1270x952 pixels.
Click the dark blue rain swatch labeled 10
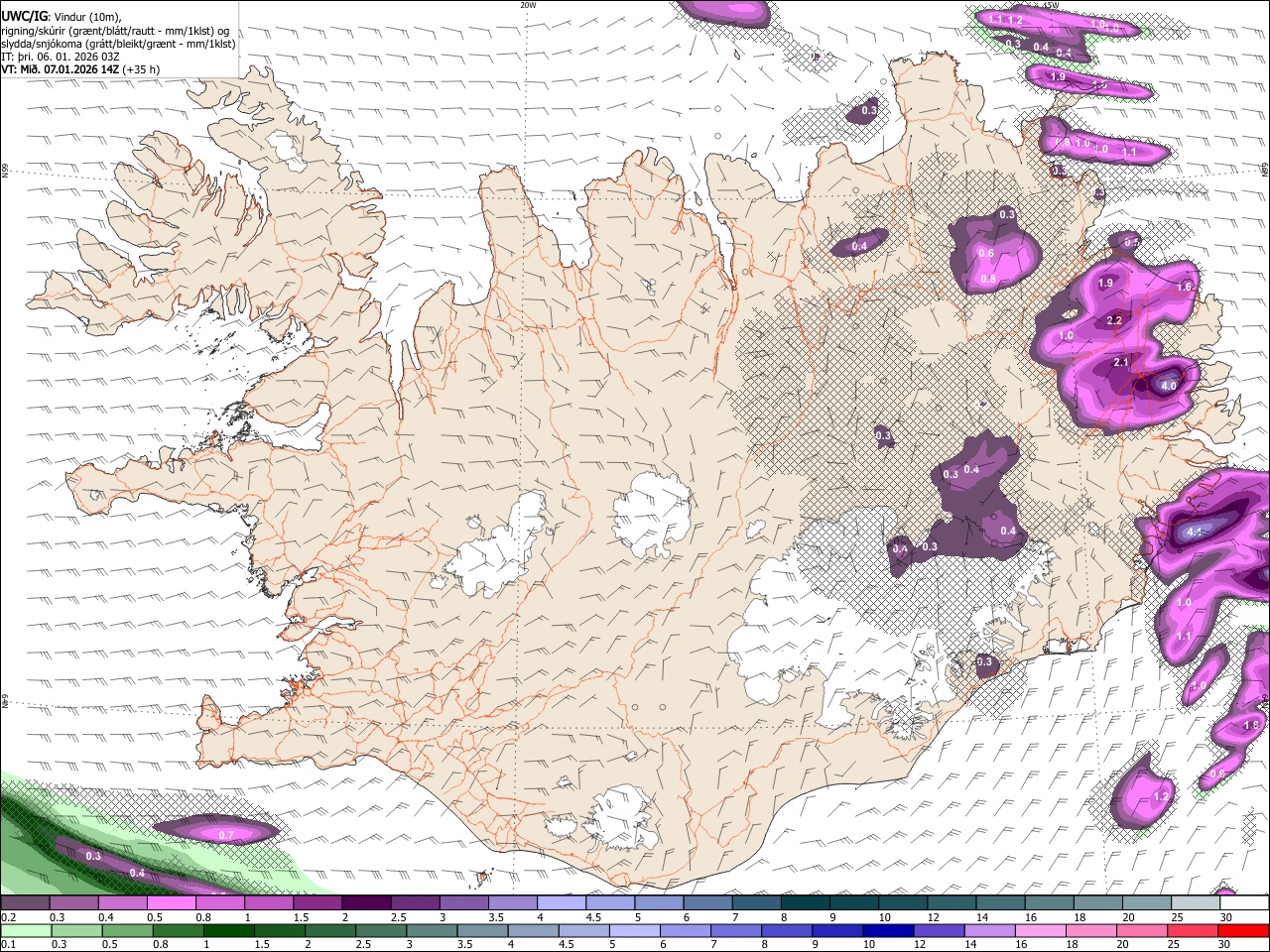(888, 931)
